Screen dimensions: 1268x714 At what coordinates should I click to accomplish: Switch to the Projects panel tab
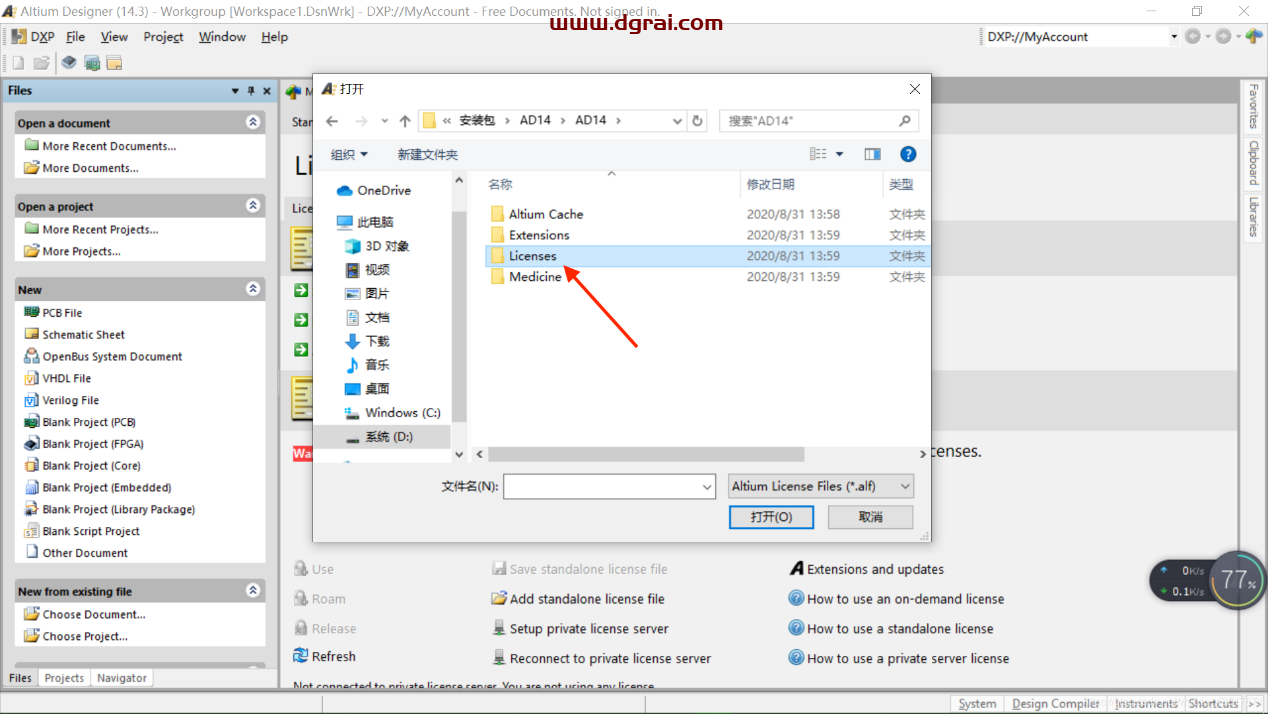(x=64, y=678)
